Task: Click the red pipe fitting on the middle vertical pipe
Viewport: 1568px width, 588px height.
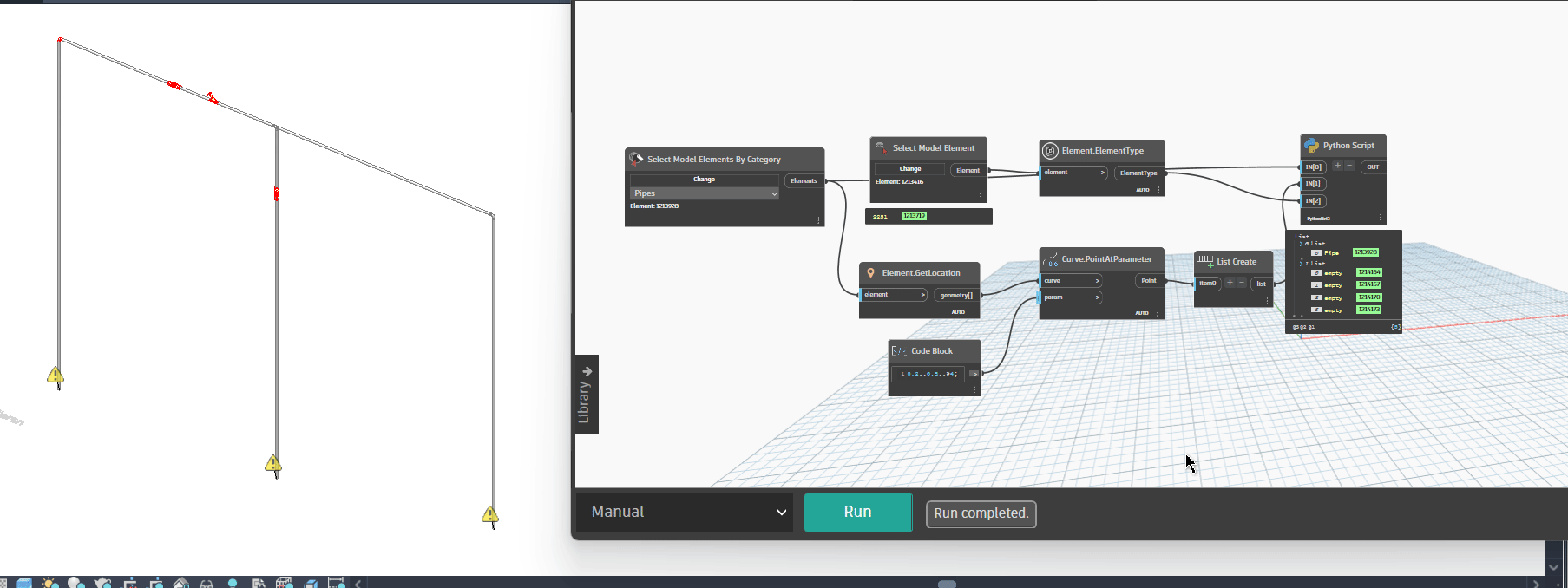Action: coord(277,193)
